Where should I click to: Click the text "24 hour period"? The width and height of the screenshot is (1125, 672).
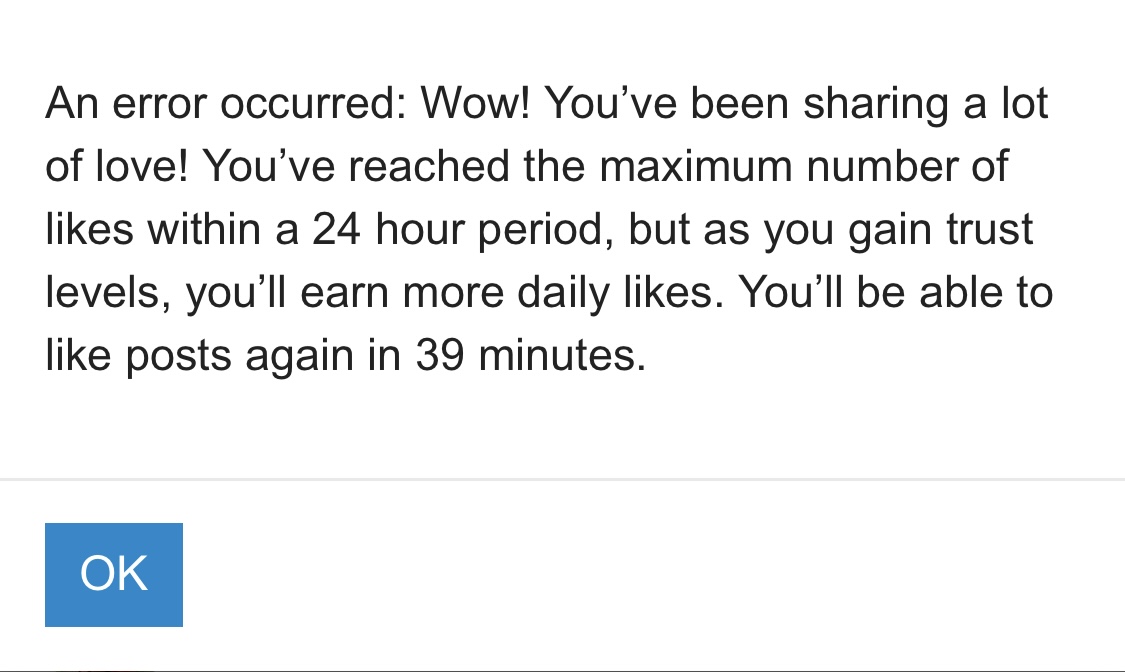(x=463, y=231)
